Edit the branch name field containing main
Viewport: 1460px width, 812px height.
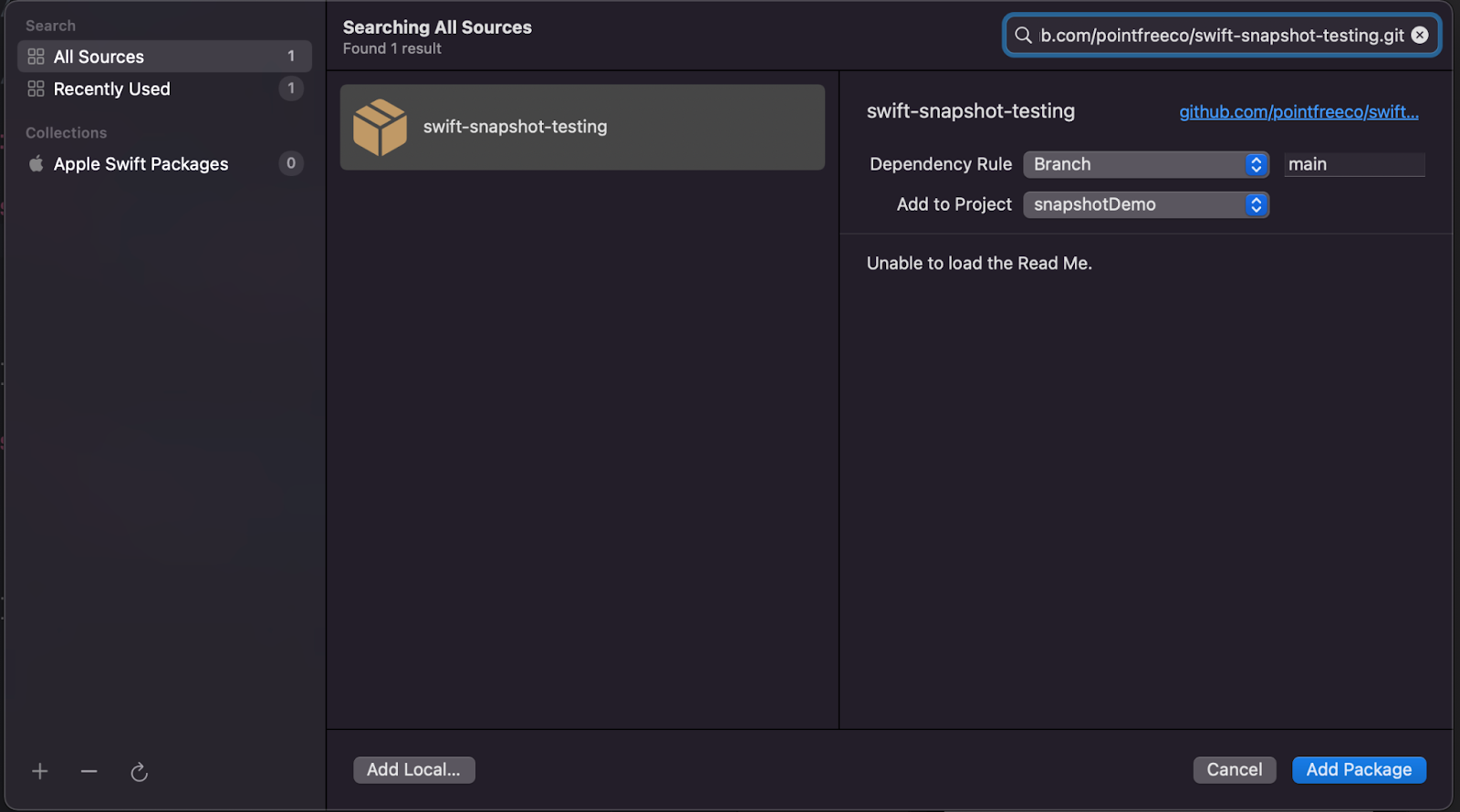coord(1354,164)
